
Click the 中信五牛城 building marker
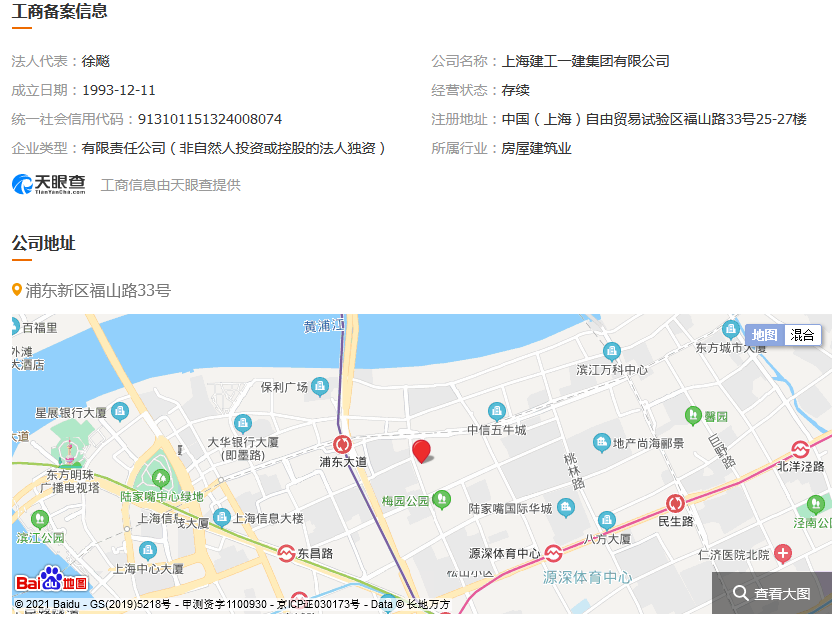[497, 412]
